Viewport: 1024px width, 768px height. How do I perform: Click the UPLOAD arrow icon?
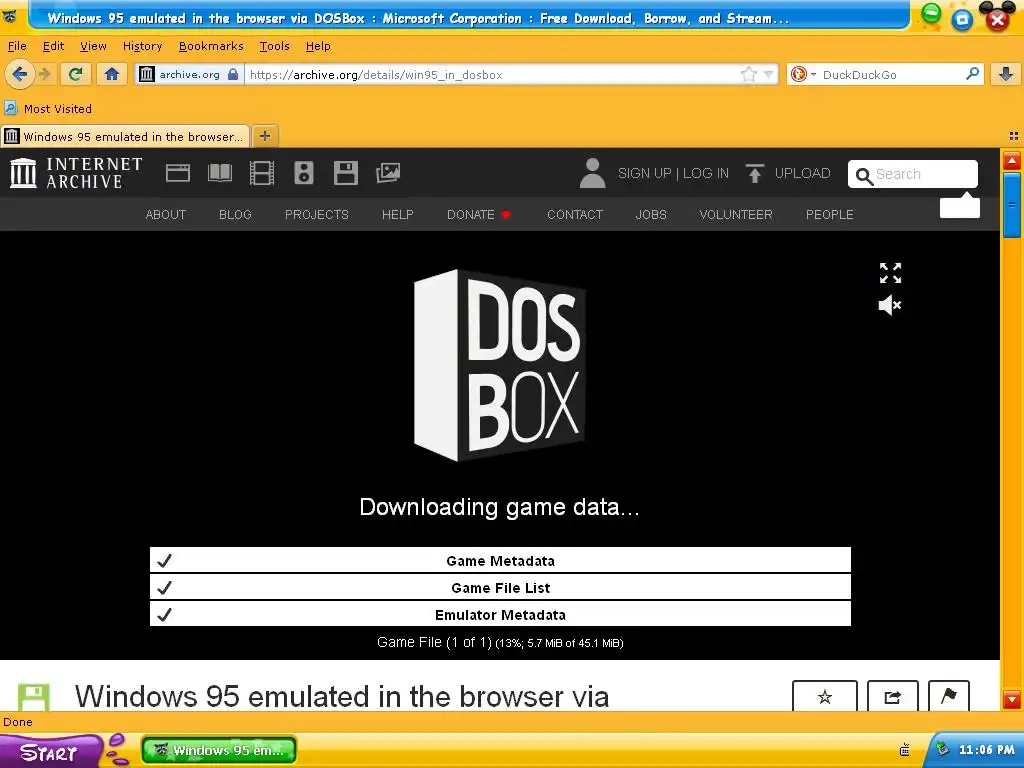coord(755,173)
